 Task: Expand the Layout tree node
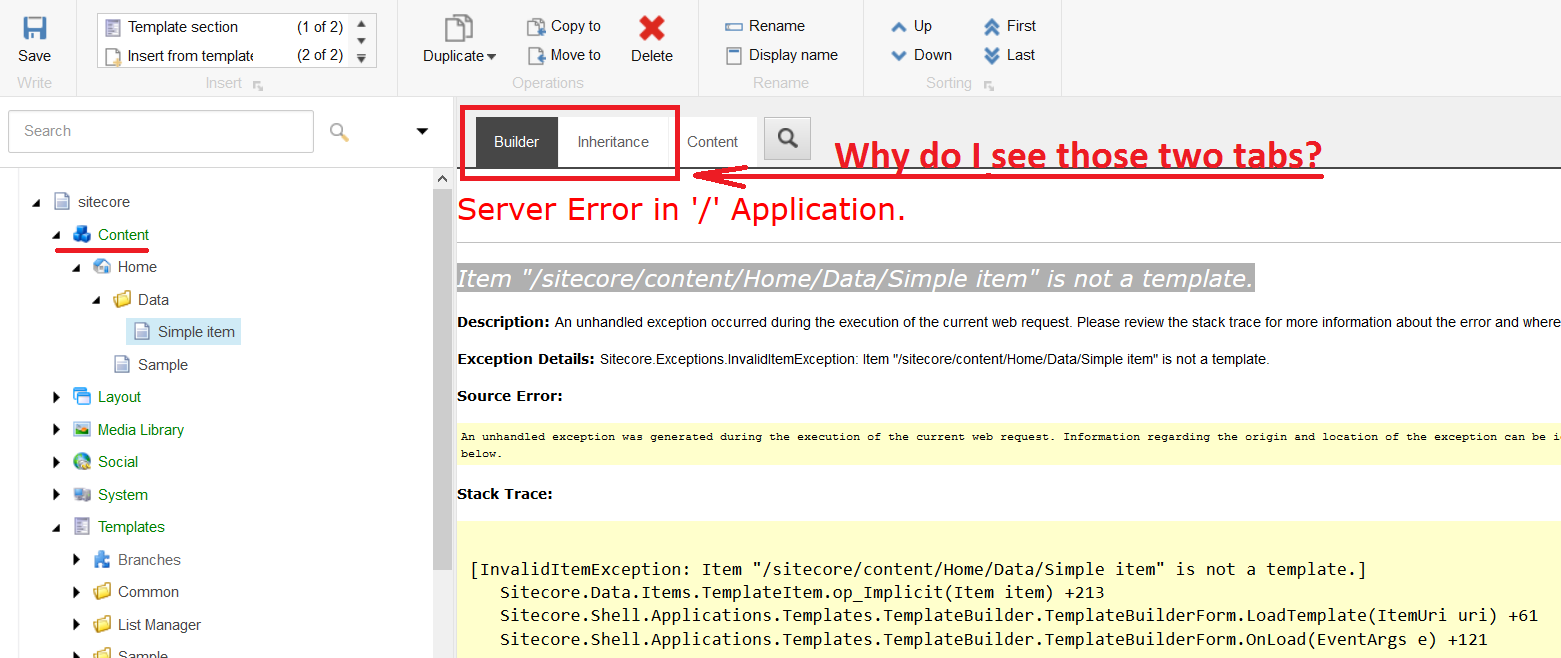coord(57,397)
